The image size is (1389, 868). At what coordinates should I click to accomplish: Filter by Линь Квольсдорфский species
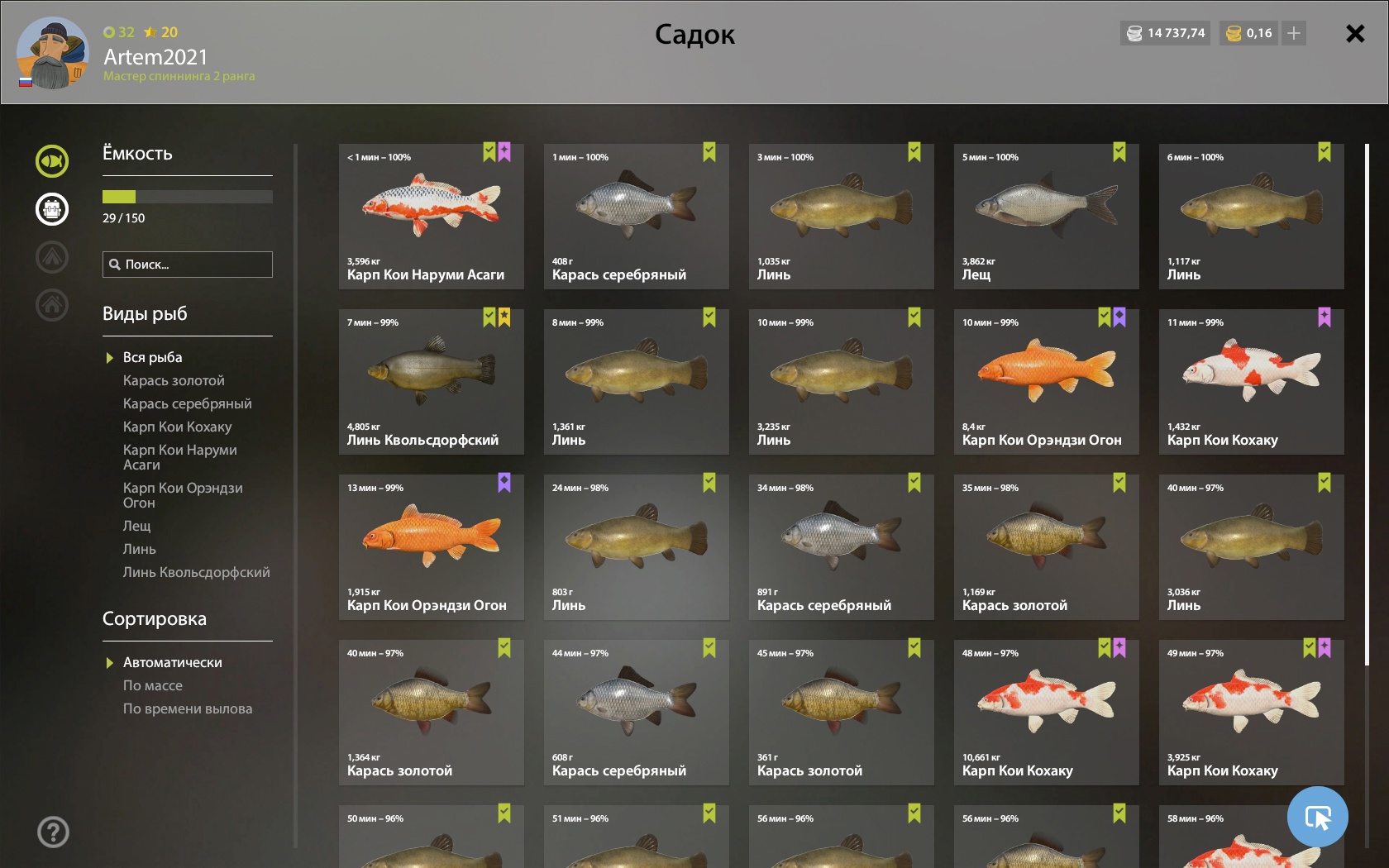tap(196, 572)
